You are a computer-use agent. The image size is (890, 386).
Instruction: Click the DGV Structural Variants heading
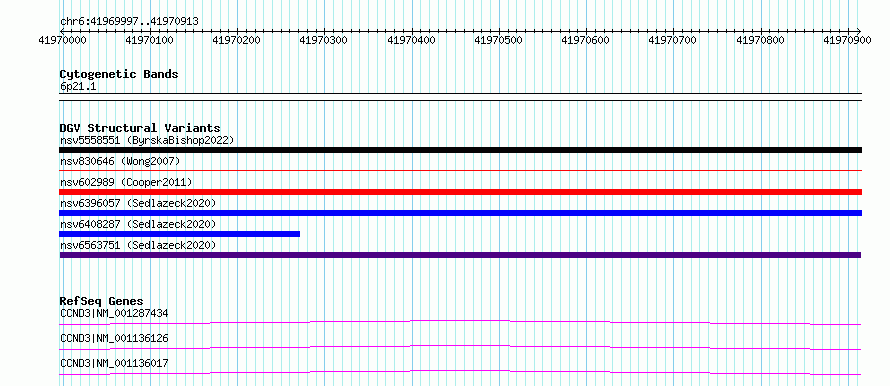(140, 128)
